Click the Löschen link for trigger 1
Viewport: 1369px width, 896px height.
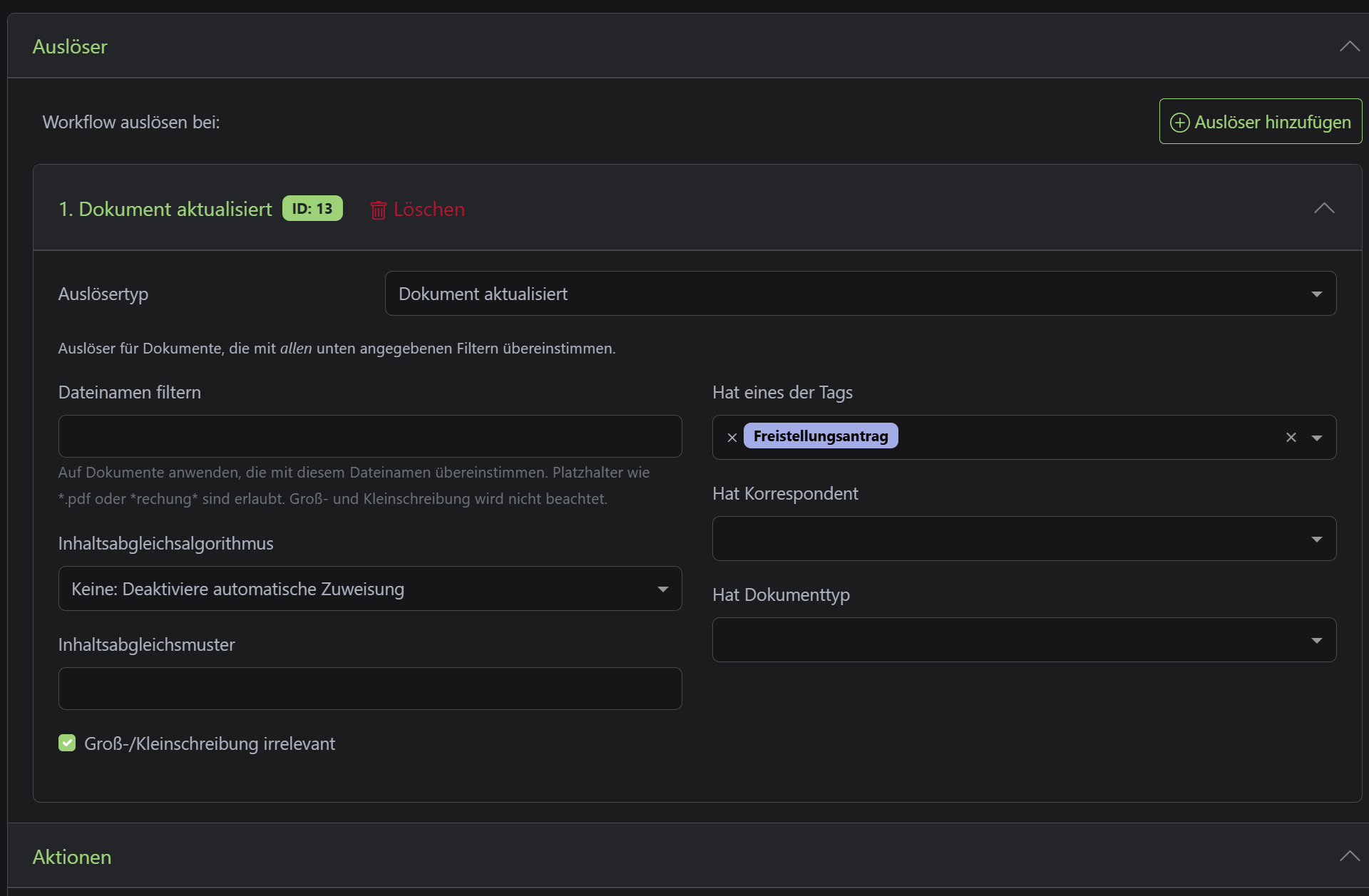coord(429,210)
